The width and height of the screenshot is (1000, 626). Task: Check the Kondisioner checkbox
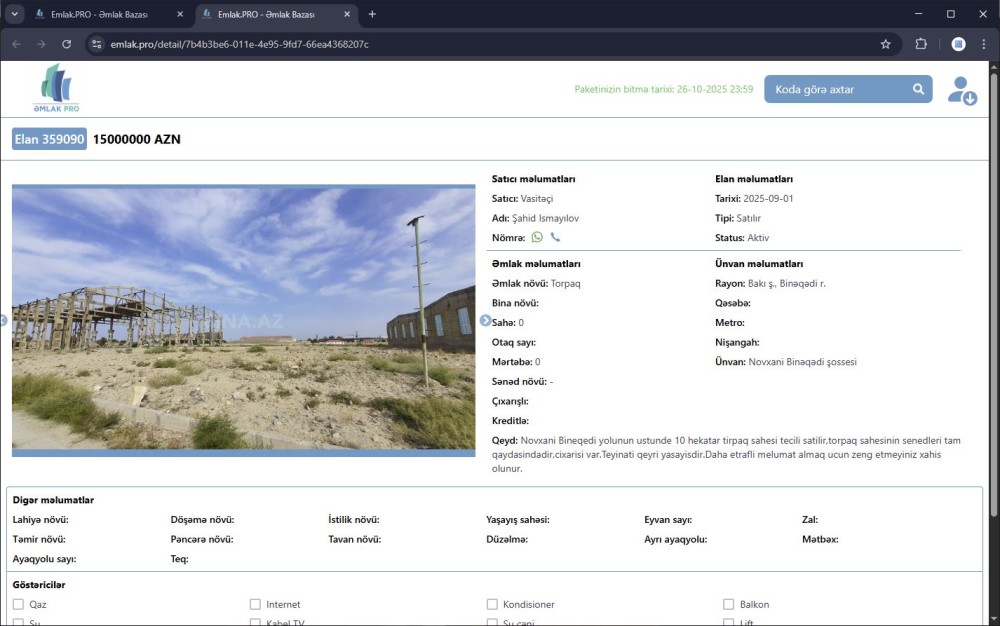(x=492, y=604)
